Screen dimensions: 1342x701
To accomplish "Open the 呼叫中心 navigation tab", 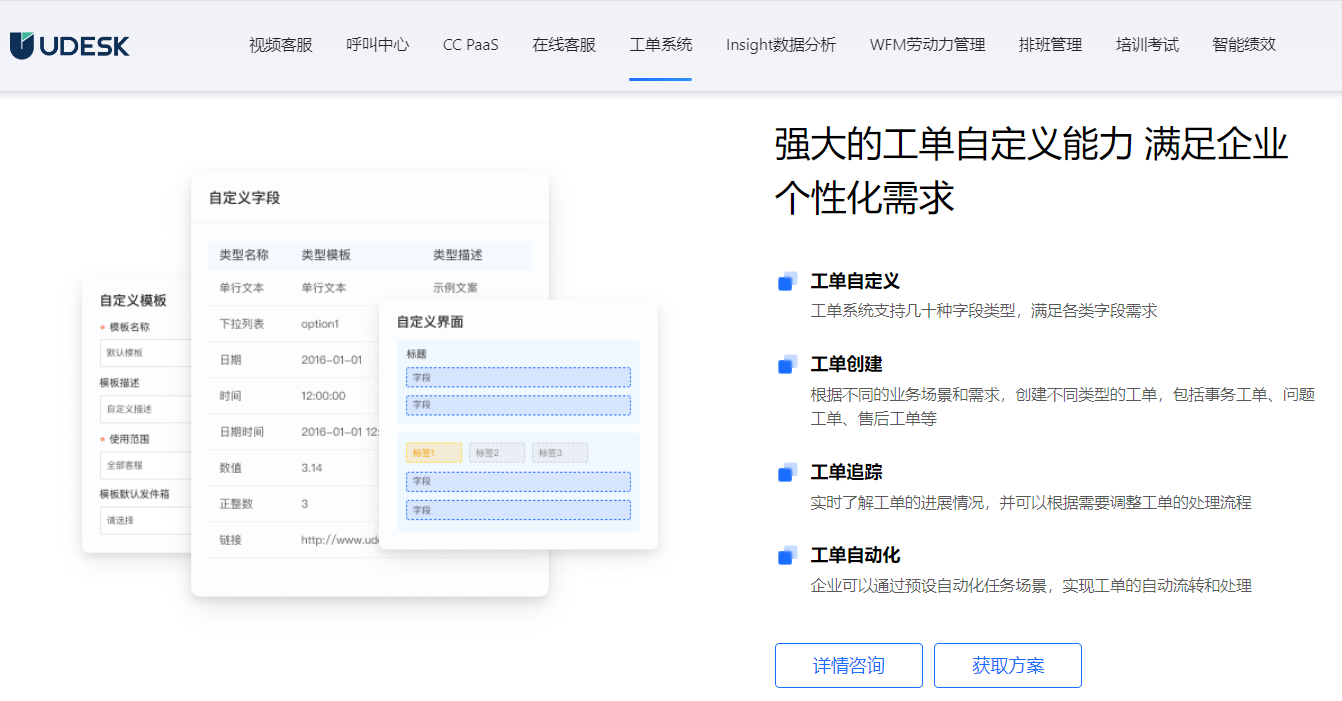I will point(377,45).
